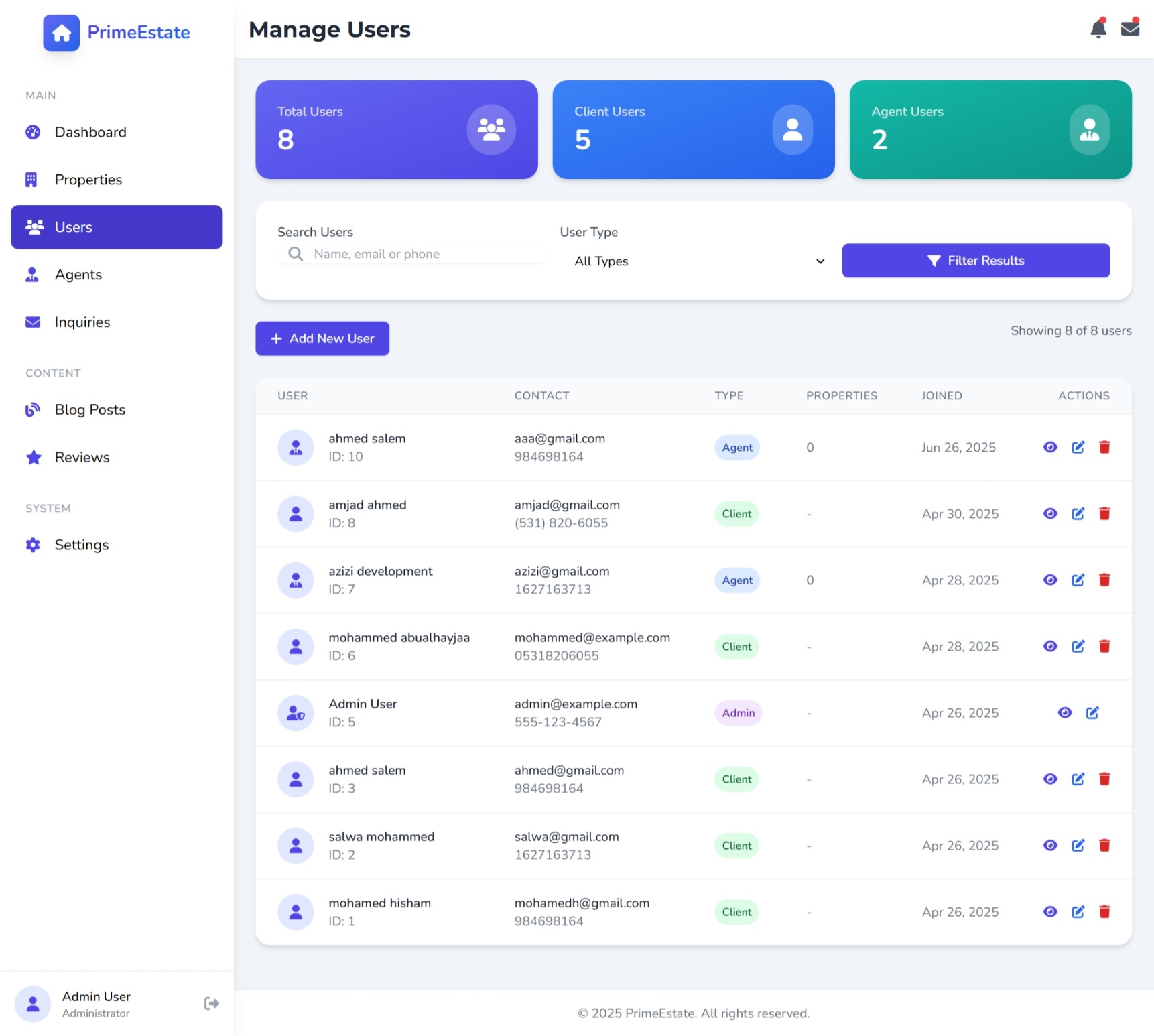Edit azizi development with pencil icon
The width and height of the screenshot is (1154, 1036).
(x=1078, y=580)
